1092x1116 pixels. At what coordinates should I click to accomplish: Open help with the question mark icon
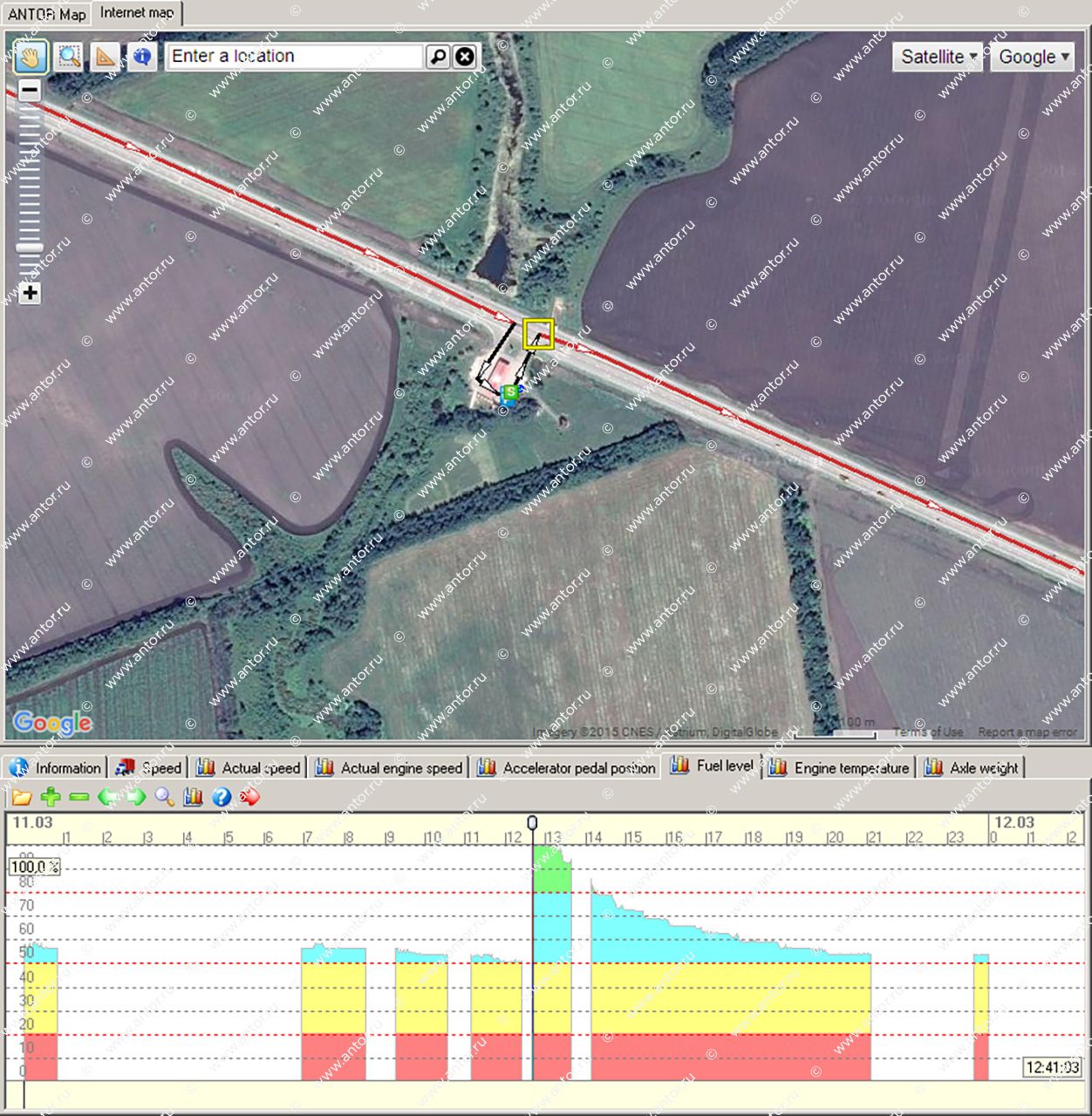pyautogui.click(x=222, y=797)
